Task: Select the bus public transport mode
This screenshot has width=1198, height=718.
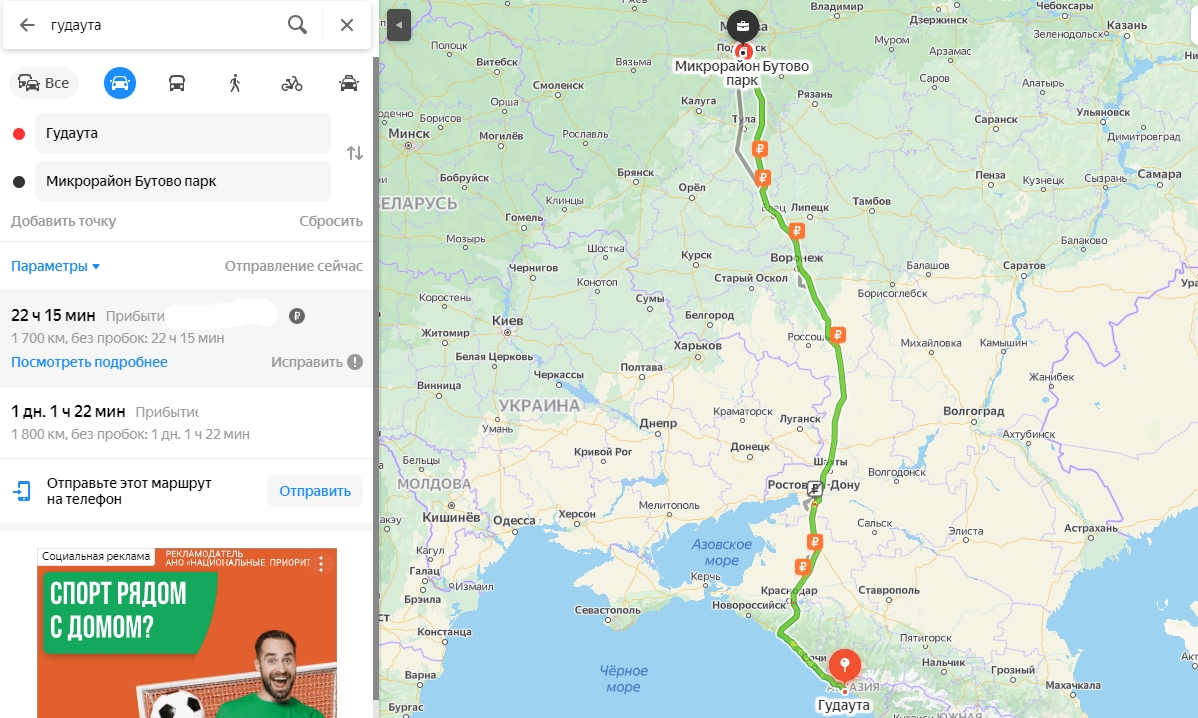Action: click(x=176, y=83)
